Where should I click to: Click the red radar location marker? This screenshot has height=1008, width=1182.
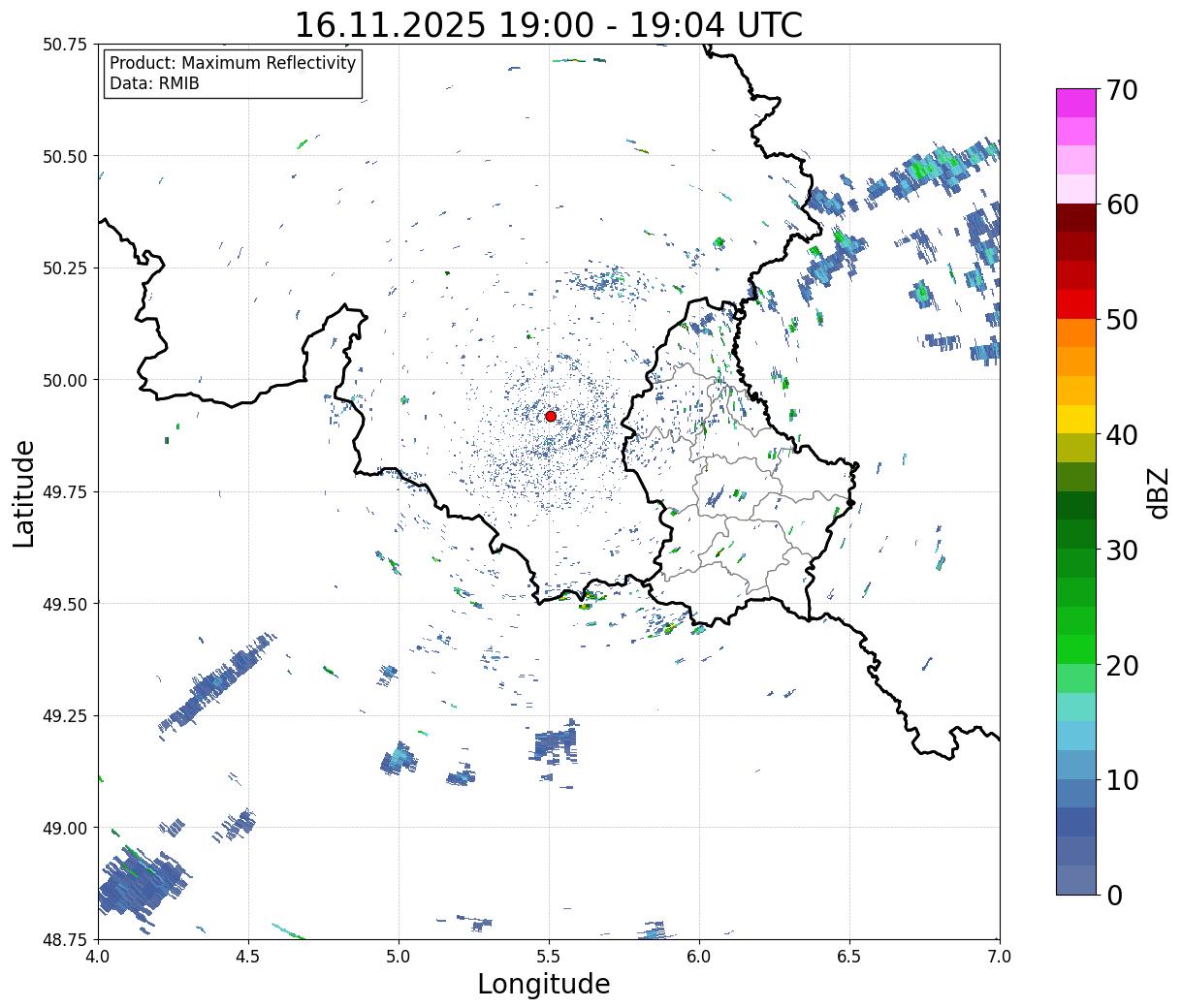pyautogui.click(x=551, y=416)
